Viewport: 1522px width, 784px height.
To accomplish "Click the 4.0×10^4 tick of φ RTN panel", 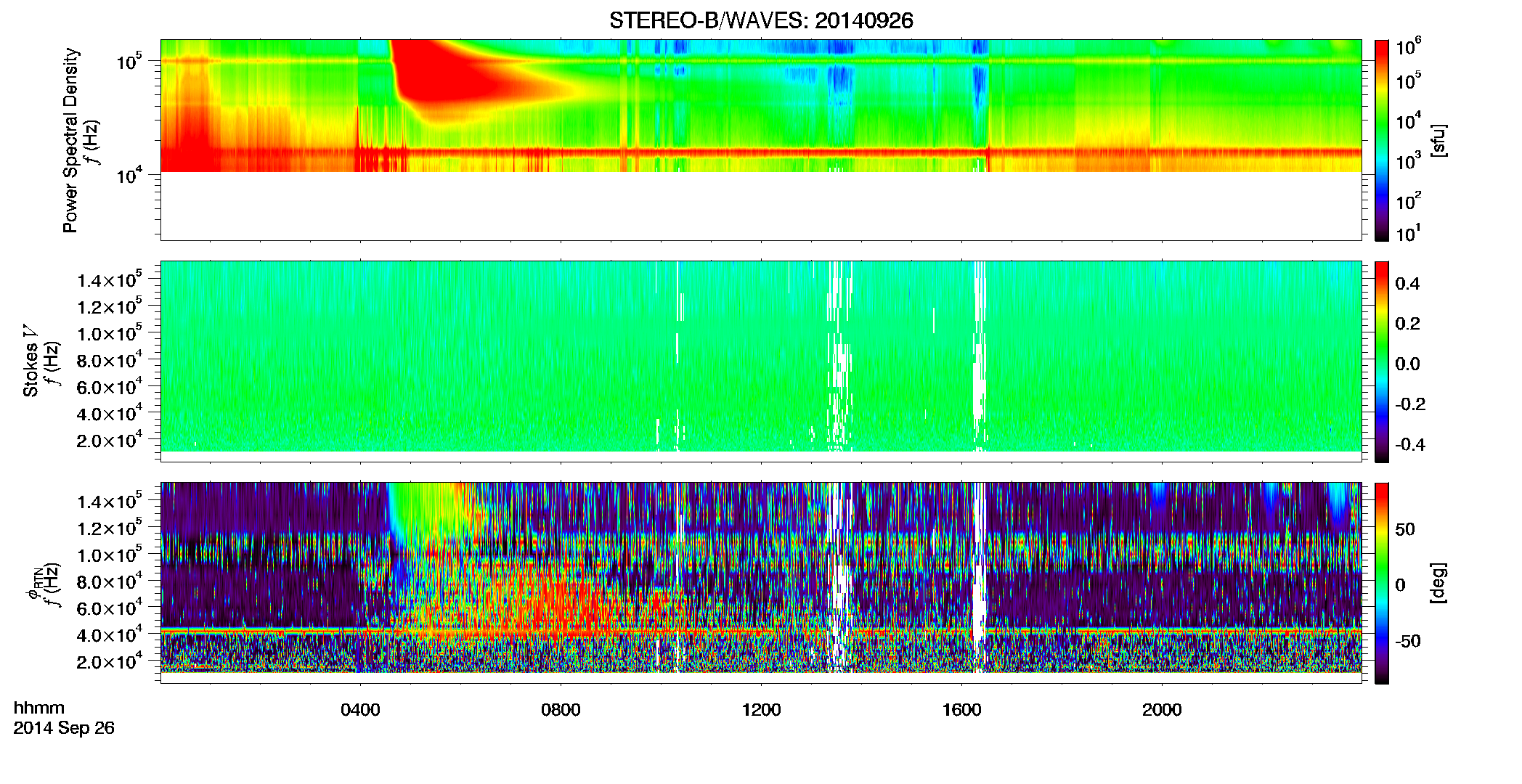I will click(x=110, y=634).
